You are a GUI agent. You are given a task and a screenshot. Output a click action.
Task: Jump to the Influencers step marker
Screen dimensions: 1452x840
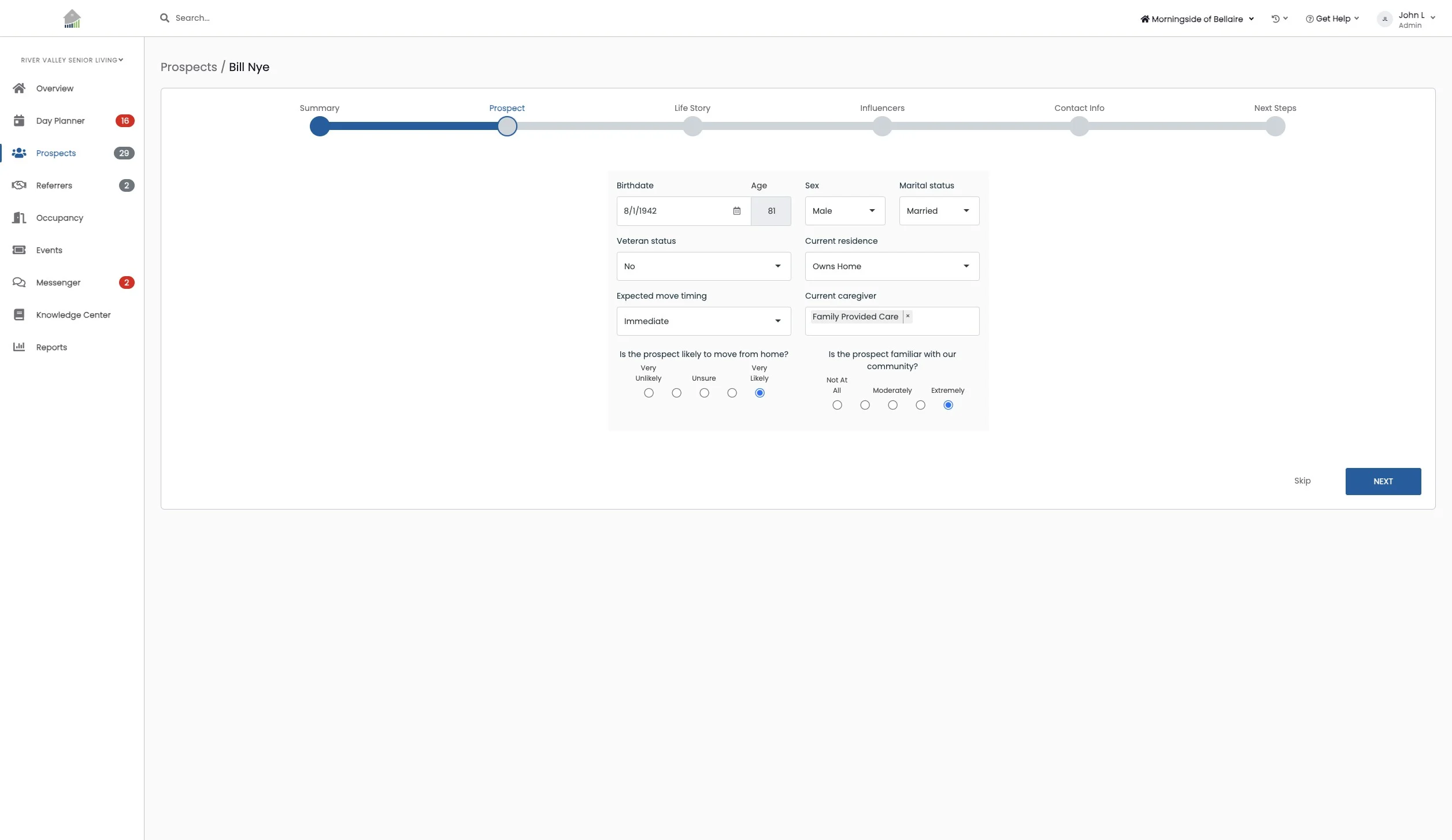click(x=882, y=126)
